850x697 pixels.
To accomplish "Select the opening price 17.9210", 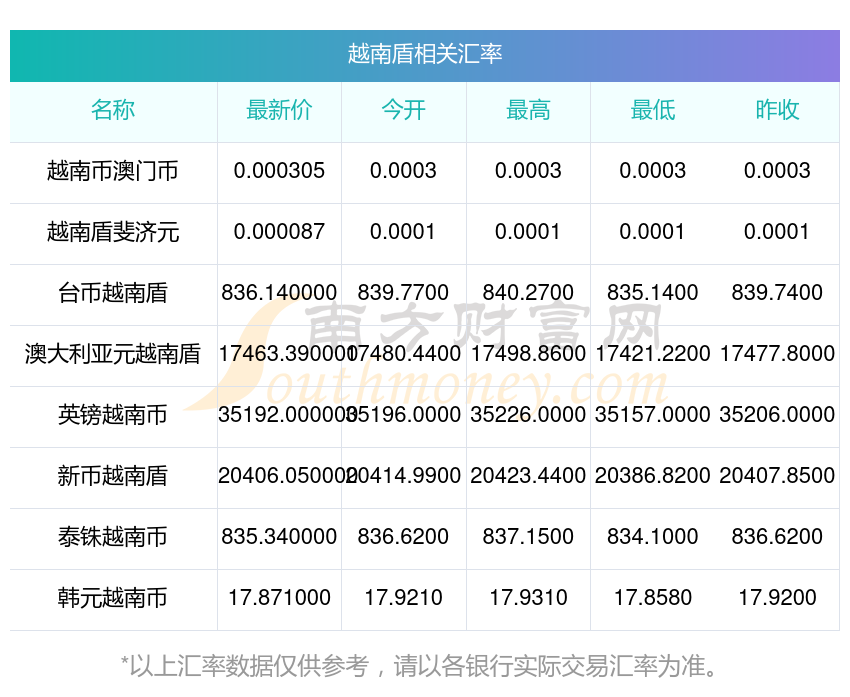I will tap(403, 598).
